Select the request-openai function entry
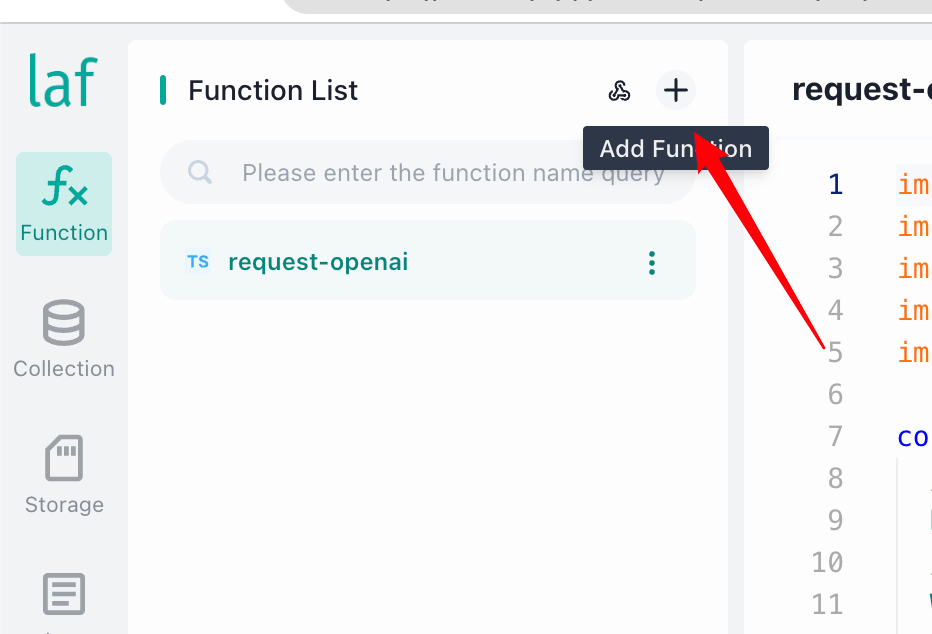The width and height of the screenshot is (932, 634). point(428,260)
